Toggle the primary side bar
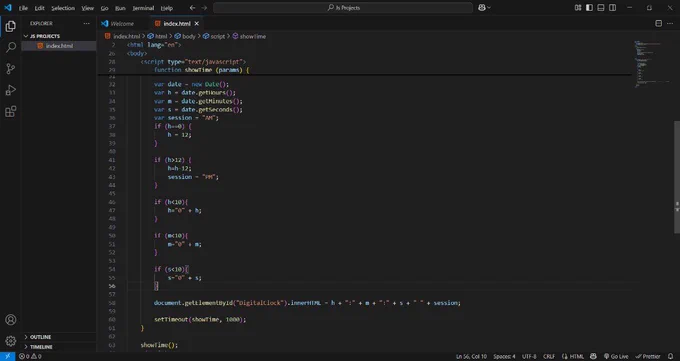The image size is (680, 361). 589,7
